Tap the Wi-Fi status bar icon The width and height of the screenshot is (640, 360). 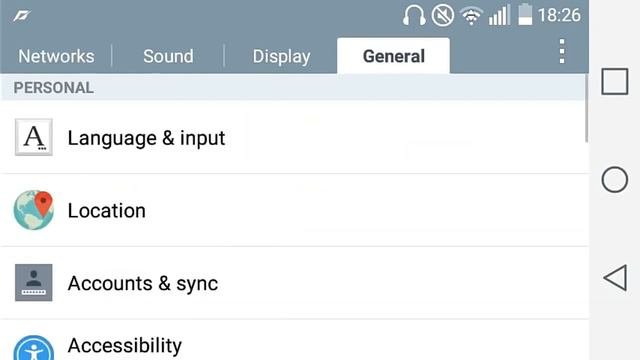tap(471, 16)
